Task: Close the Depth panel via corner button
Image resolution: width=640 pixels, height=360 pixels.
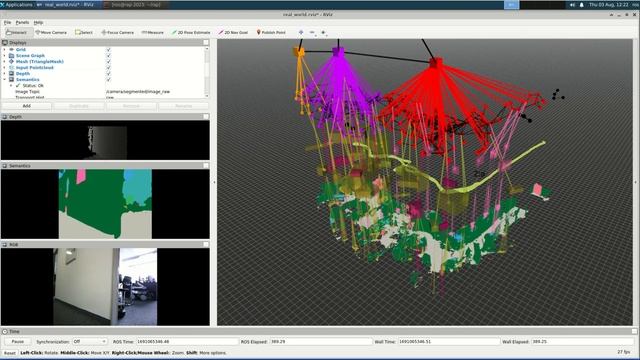Action: tap(206, 117)
